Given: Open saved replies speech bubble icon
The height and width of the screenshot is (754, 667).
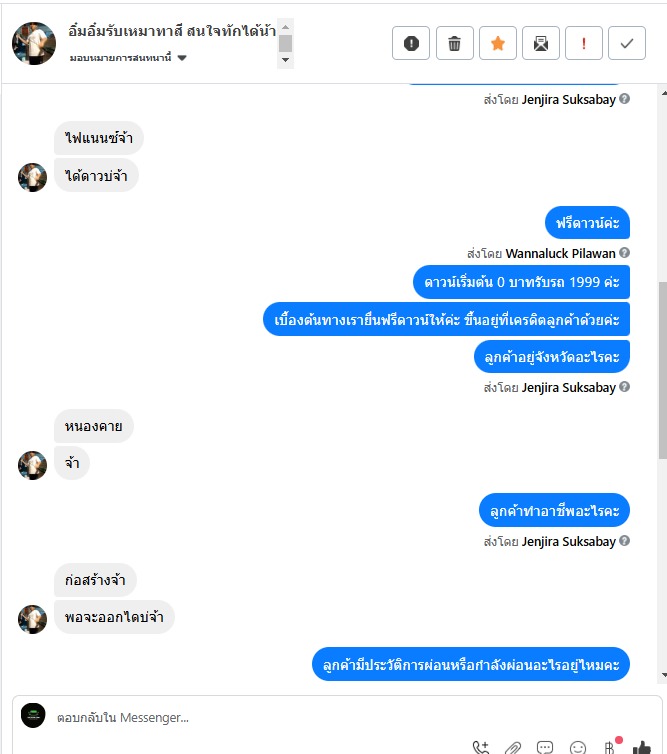Looking at the screenshot, I should 545,747.
